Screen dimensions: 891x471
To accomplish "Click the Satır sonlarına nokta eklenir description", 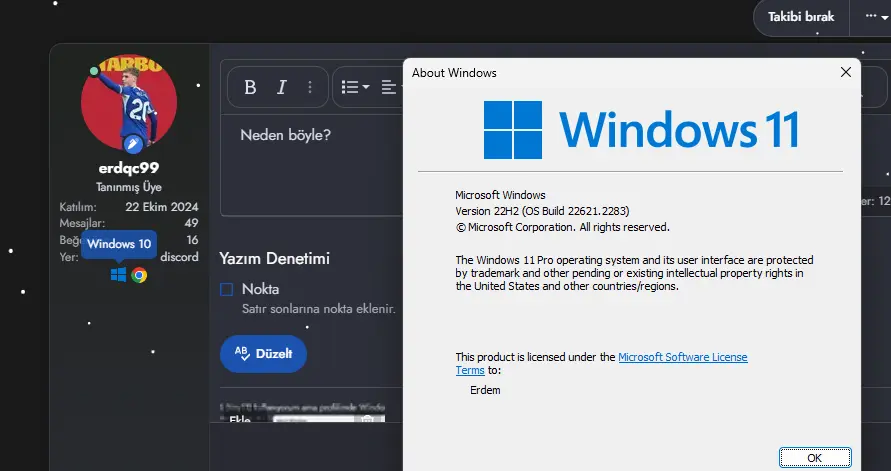I will click(318, 309).
